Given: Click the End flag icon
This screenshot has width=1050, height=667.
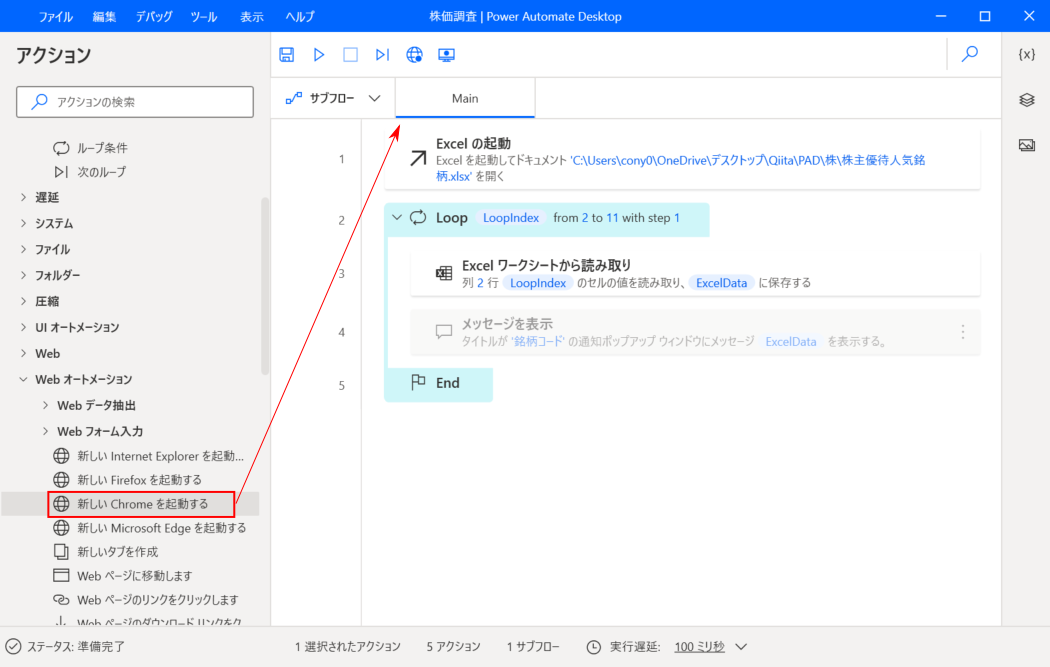Looking at the screenshot, I should click(418, 382).
